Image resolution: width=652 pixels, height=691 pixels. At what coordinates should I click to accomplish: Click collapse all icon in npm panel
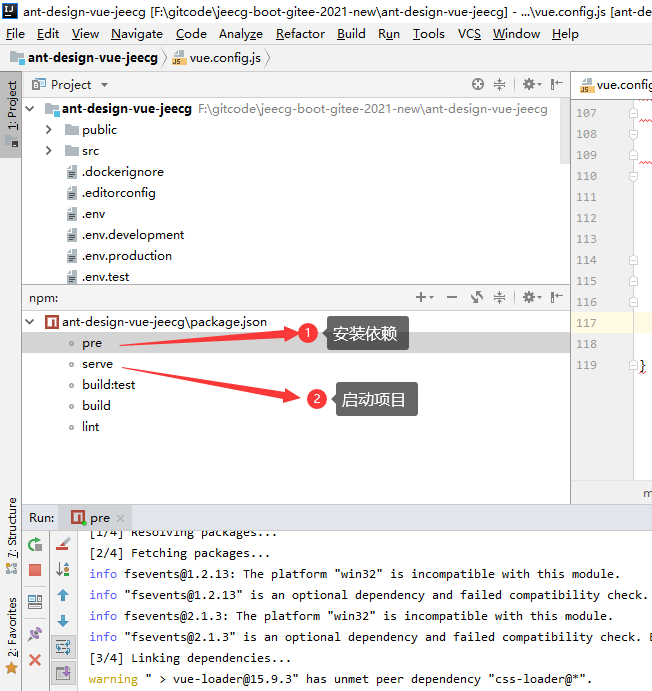pos(500,297)
